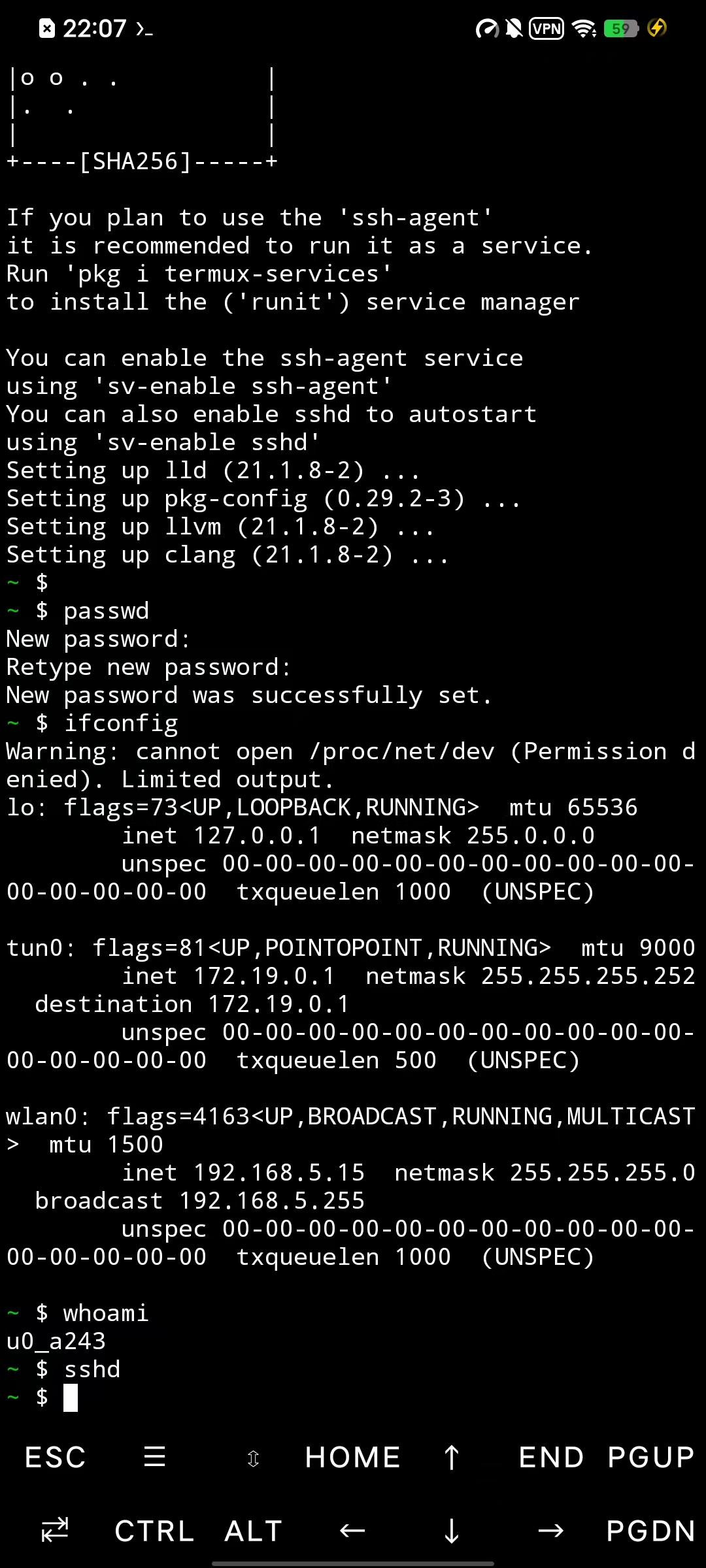706x1568 pixels.
Task: Tap the PGUP extra key
Action: [650, 1458]
